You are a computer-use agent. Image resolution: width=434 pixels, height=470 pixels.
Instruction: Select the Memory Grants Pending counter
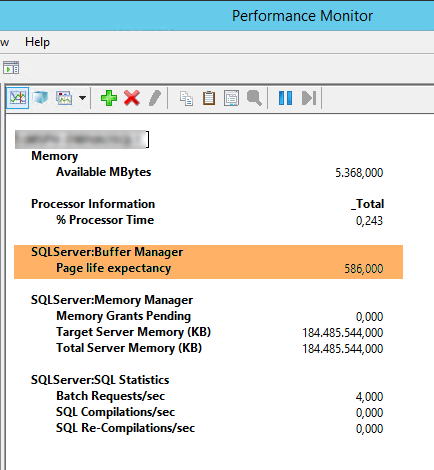[123, 316]
